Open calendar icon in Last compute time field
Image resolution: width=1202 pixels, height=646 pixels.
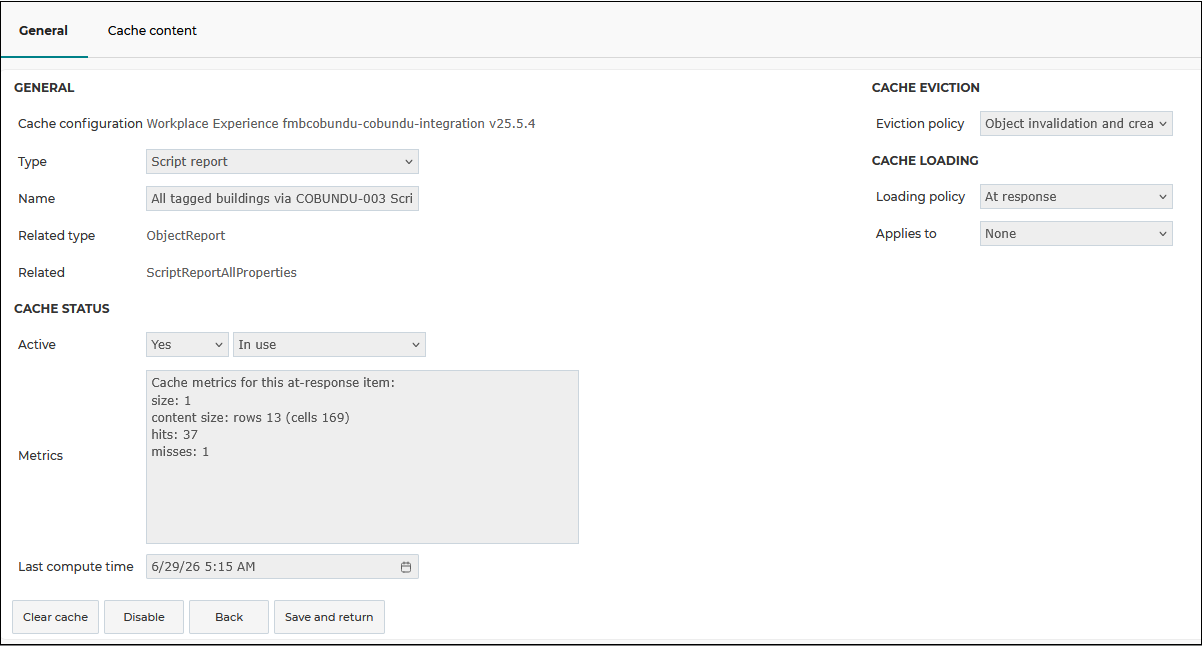[x=406, y=567]
